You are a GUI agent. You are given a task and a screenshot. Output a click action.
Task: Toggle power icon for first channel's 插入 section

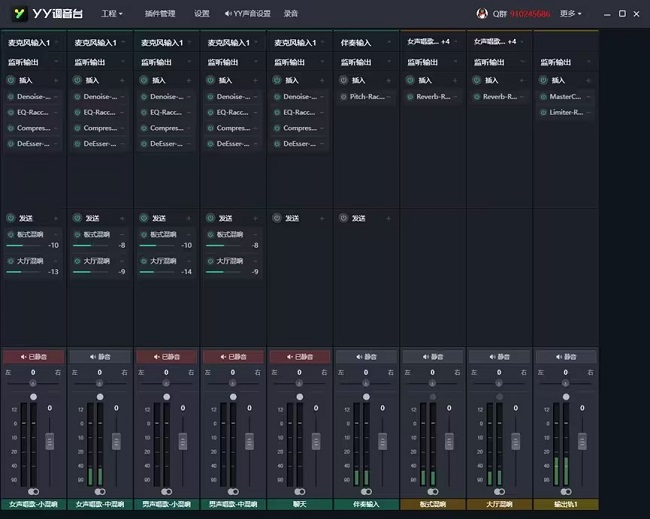[11, 80]
